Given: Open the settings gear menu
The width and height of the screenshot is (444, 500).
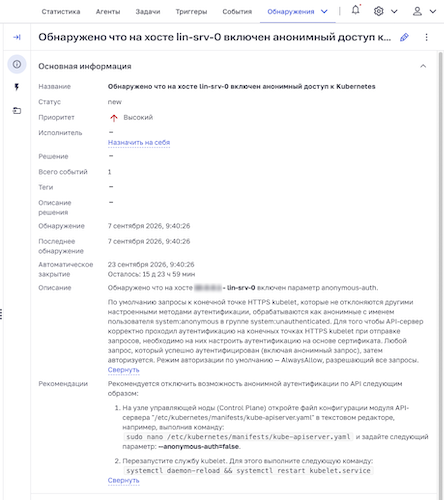Looking at the screenshot, I should point(378,11).
